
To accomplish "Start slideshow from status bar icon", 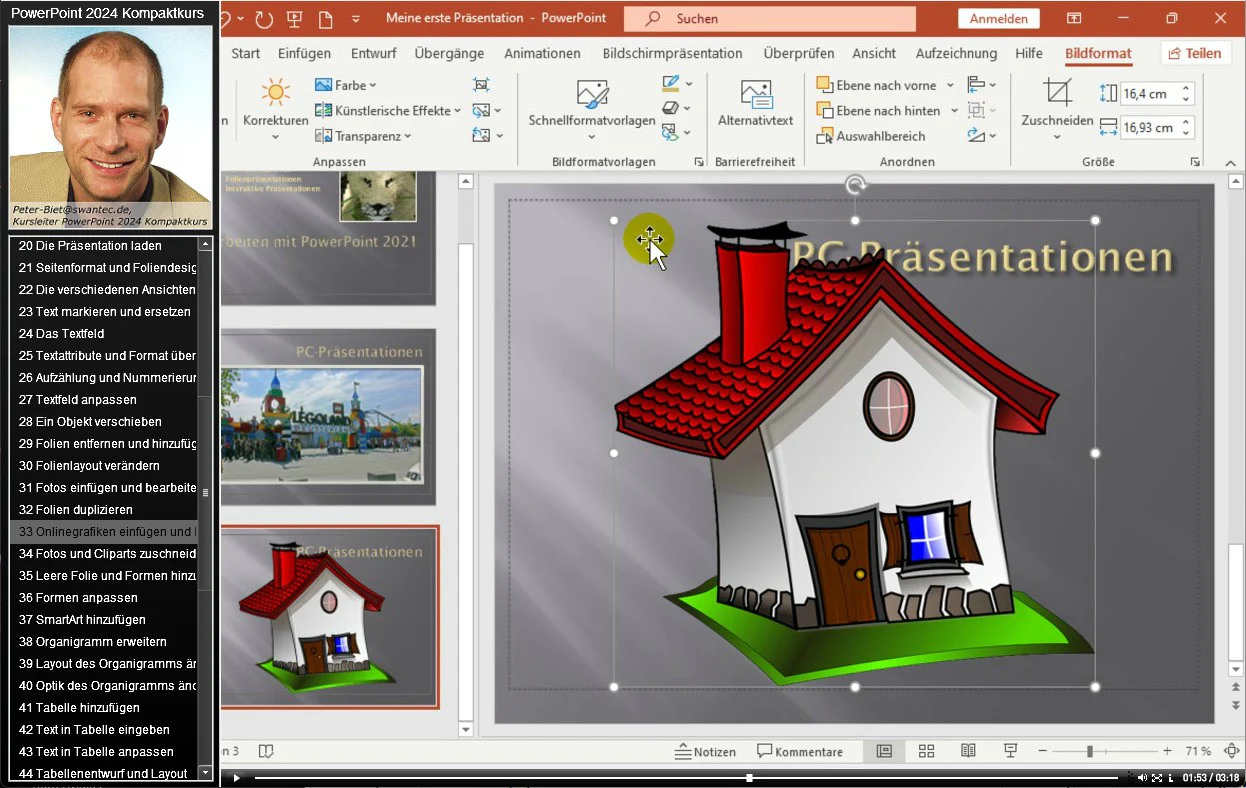I will click(1010, 751).
